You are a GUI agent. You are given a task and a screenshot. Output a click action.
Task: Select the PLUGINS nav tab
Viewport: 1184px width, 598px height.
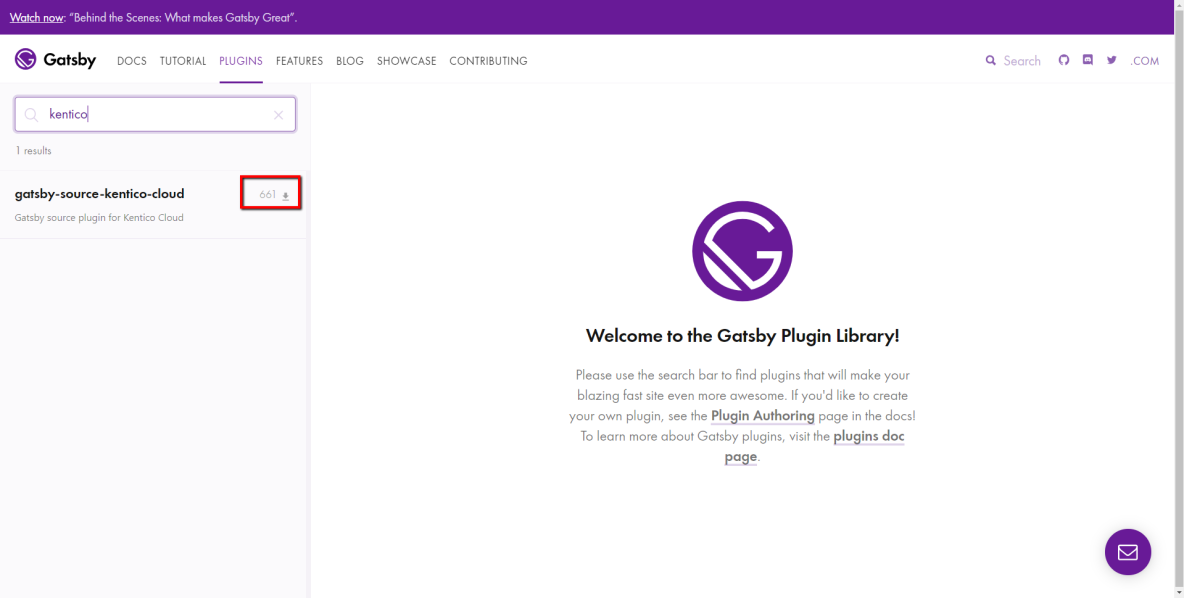[241, 61]
